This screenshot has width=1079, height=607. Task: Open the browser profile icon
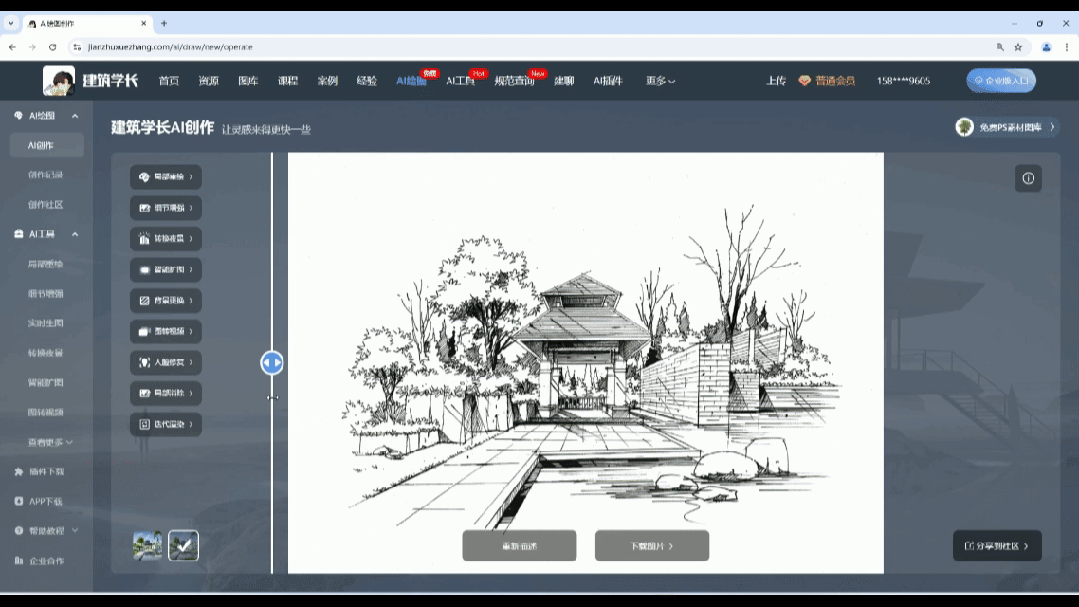click(x=1047, y=47)
